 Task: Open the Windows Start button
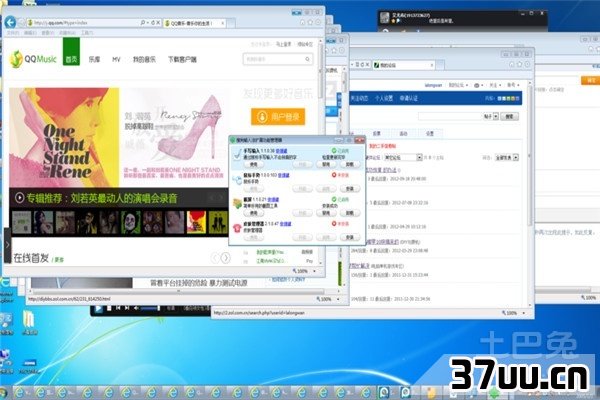click(x=3, y=393)
